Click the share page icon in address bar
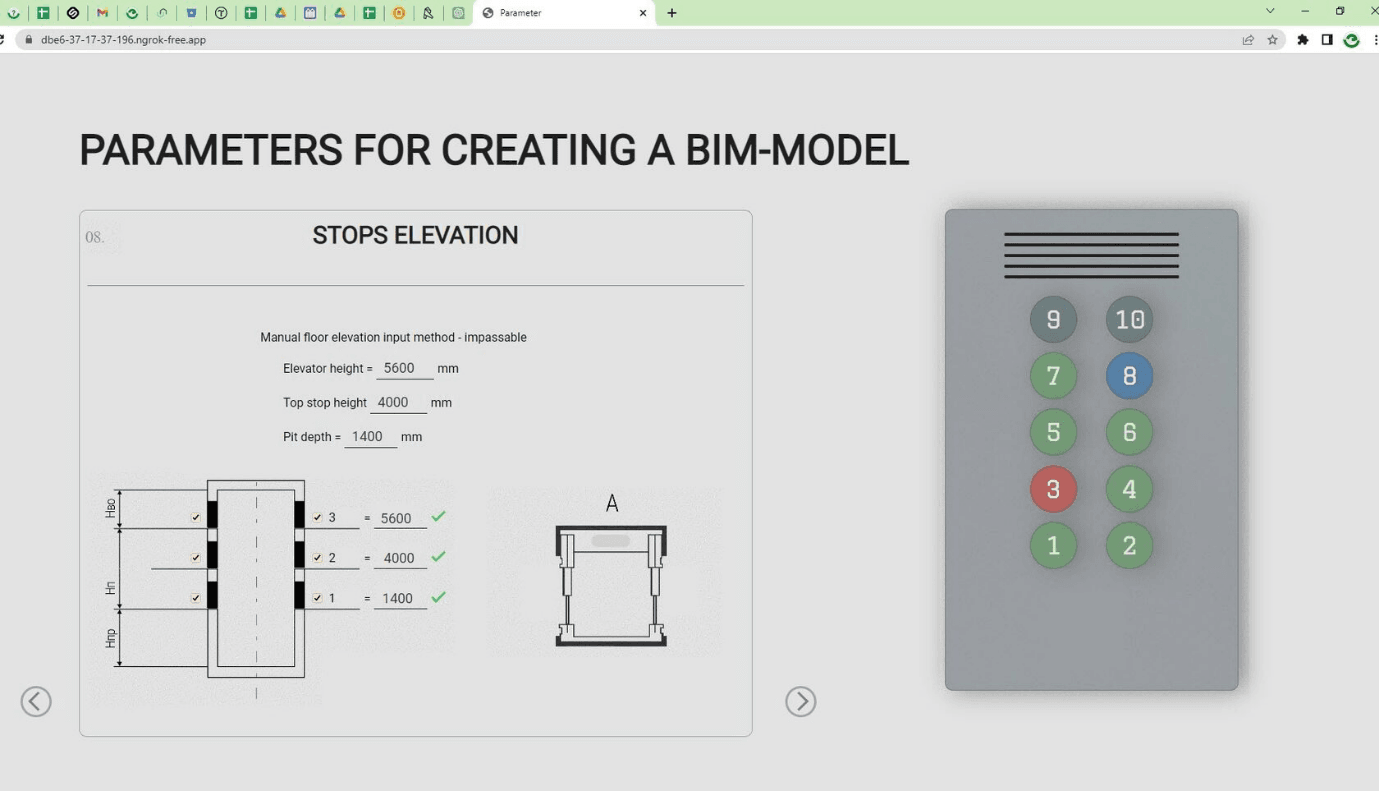 tap(1248, 40)
